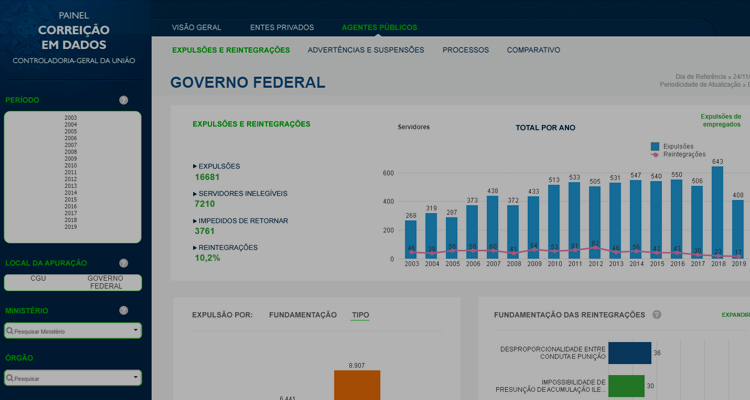Click the Expulsões de empregados link

720,120
